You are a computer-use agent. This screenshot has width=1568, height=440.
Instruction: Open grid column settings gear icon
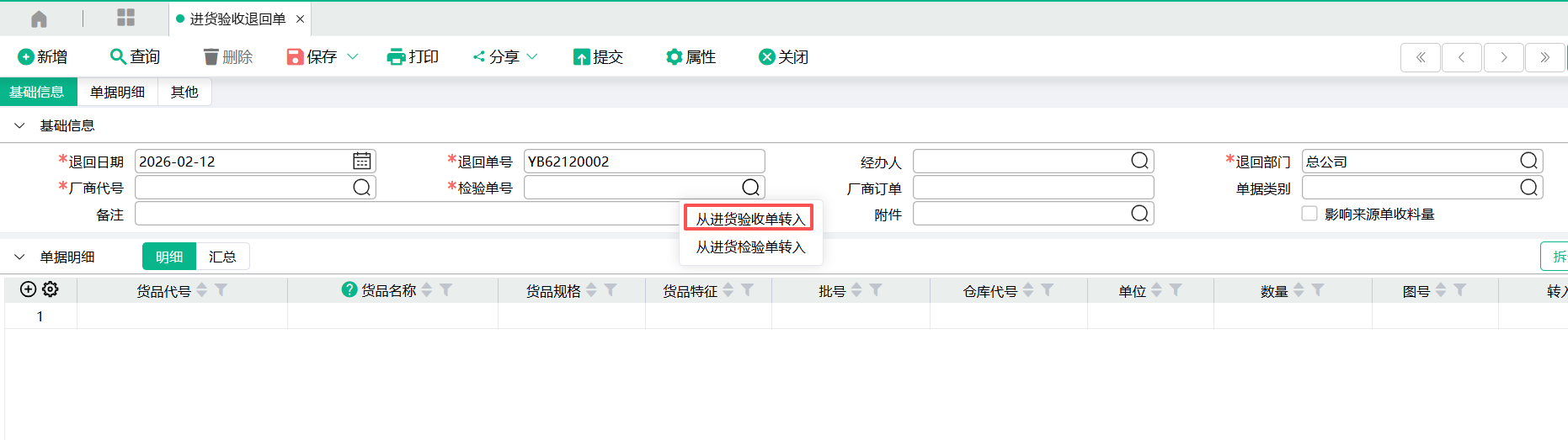(x=51, y=289)
